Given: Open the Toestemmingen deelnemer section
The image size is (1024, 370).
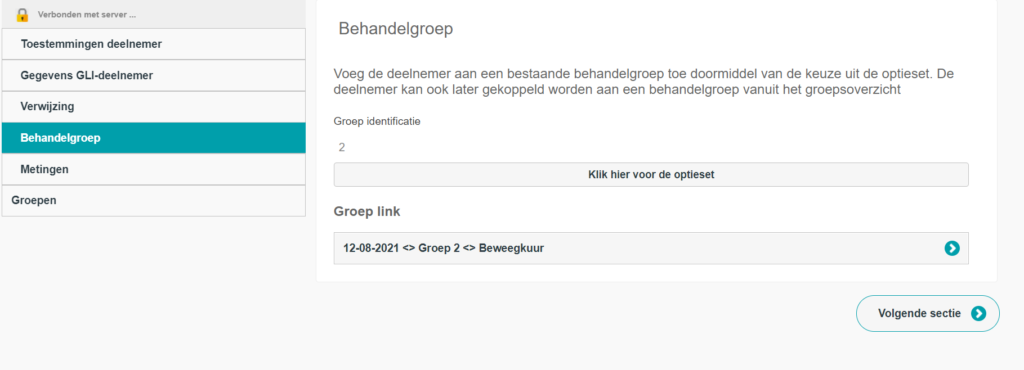Looking at the screenshot, I should pyautogui.click(x=153, y=44).
